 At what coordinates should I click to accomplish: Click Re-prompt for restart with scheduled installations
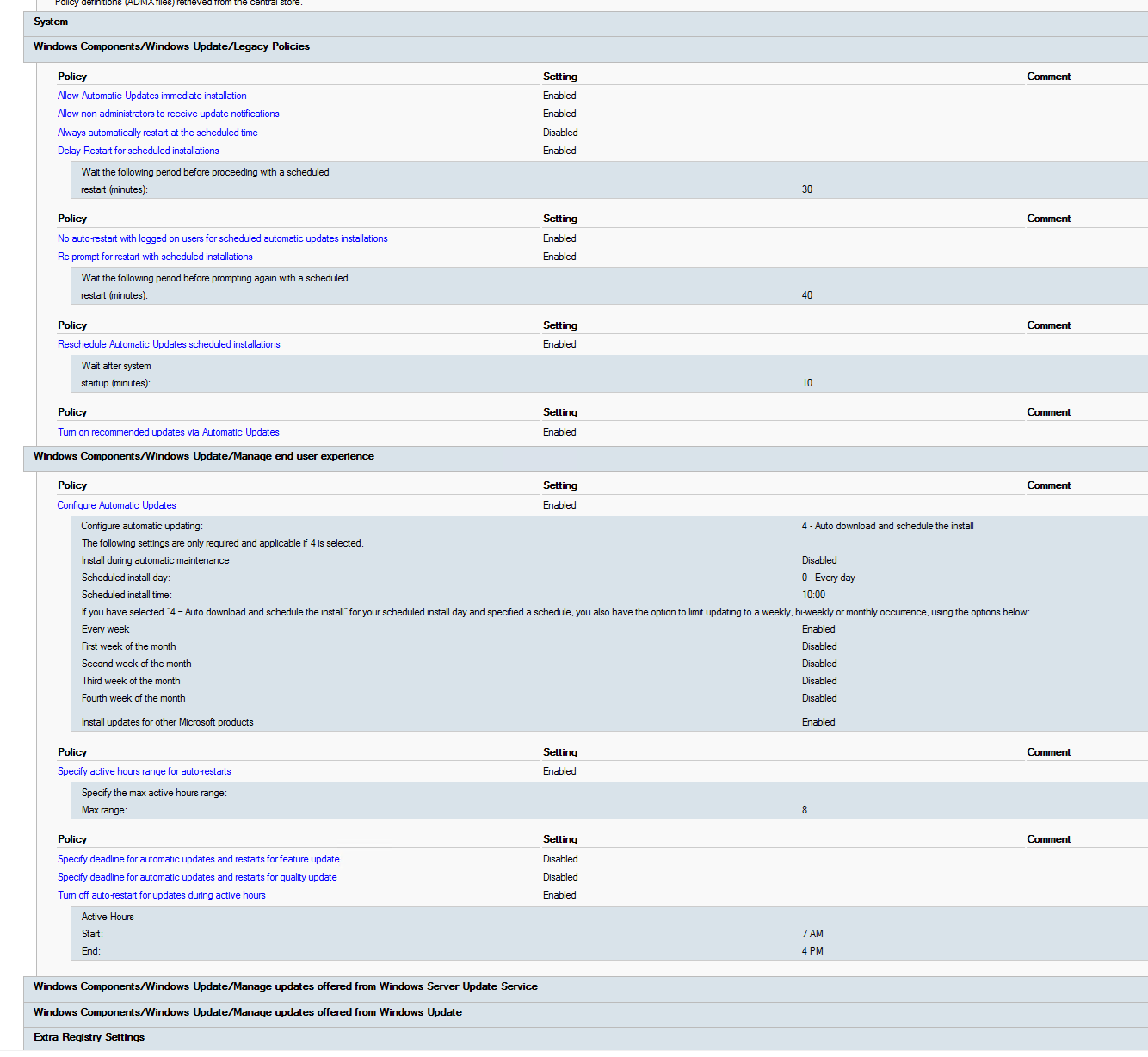click(155, 257)
